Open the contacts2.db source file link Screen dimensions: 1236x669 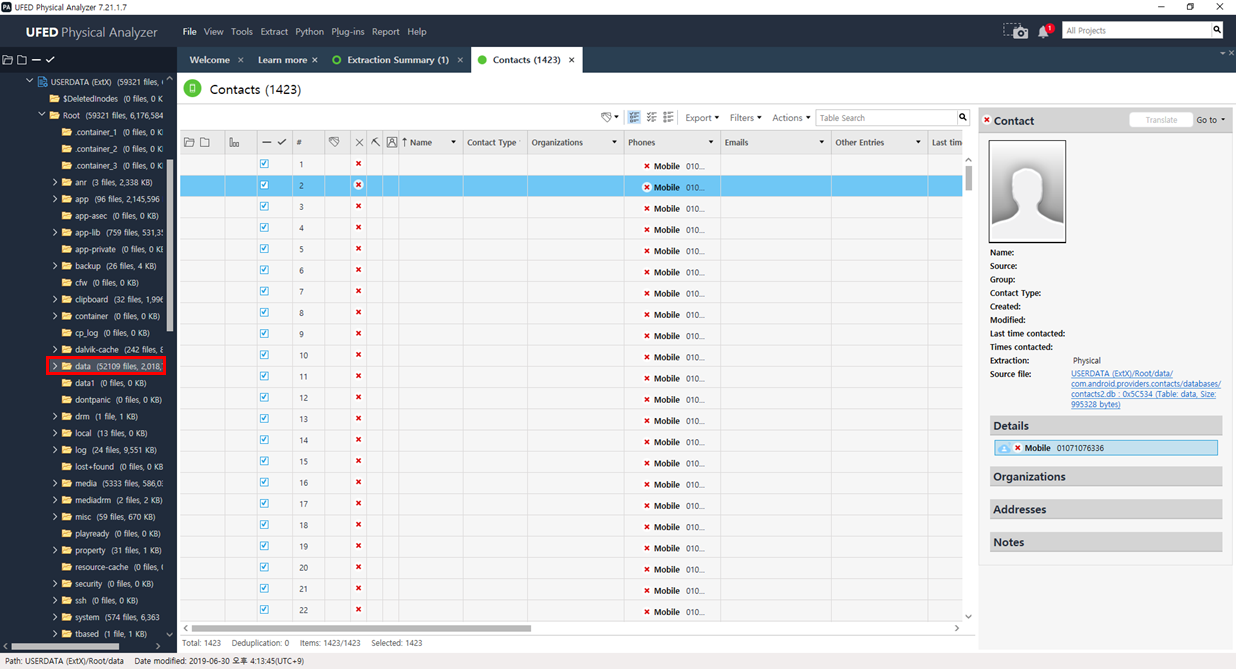1146,389
